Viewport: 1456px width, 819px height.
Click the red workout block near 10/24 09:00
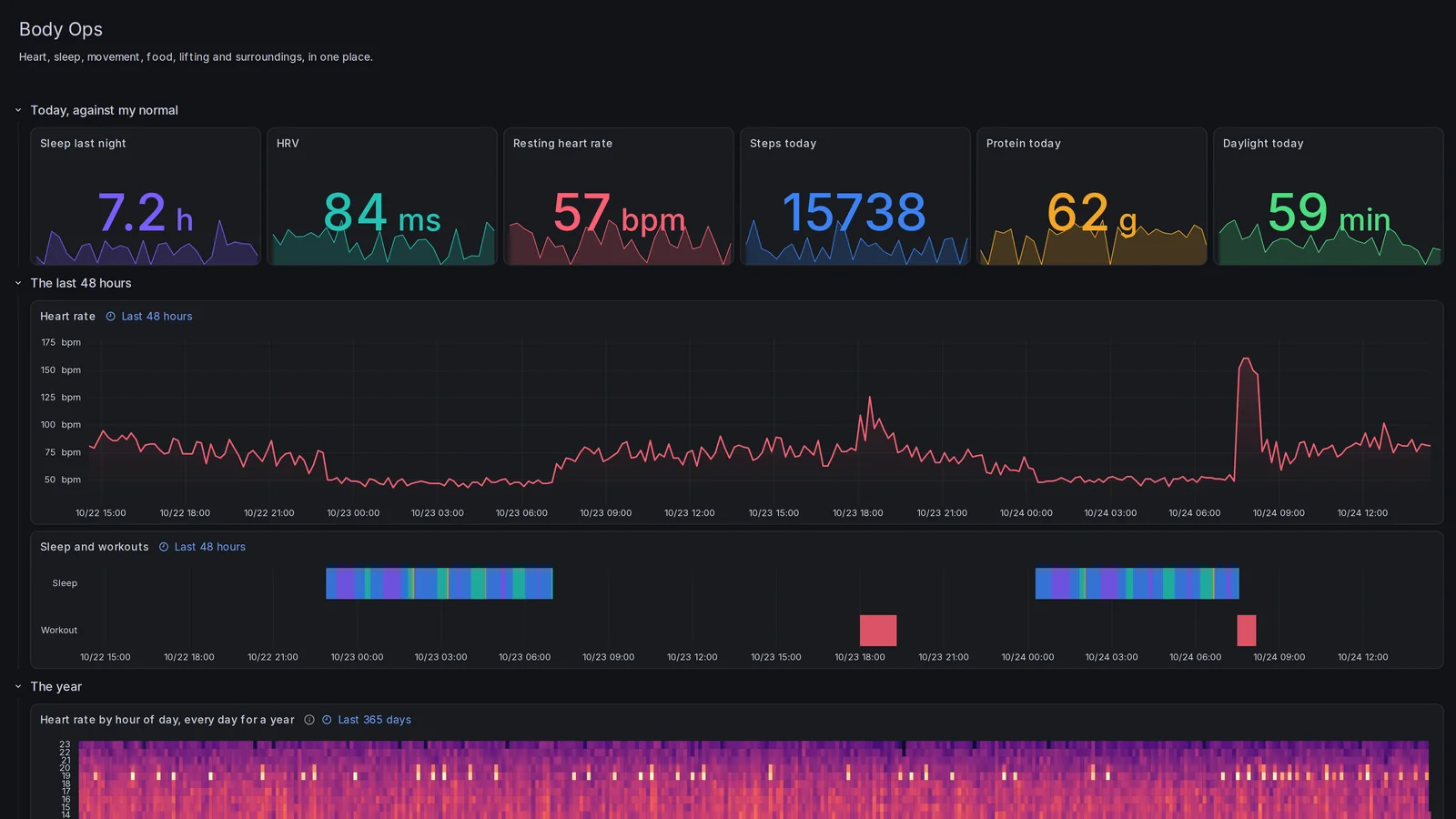(1247, 631)
